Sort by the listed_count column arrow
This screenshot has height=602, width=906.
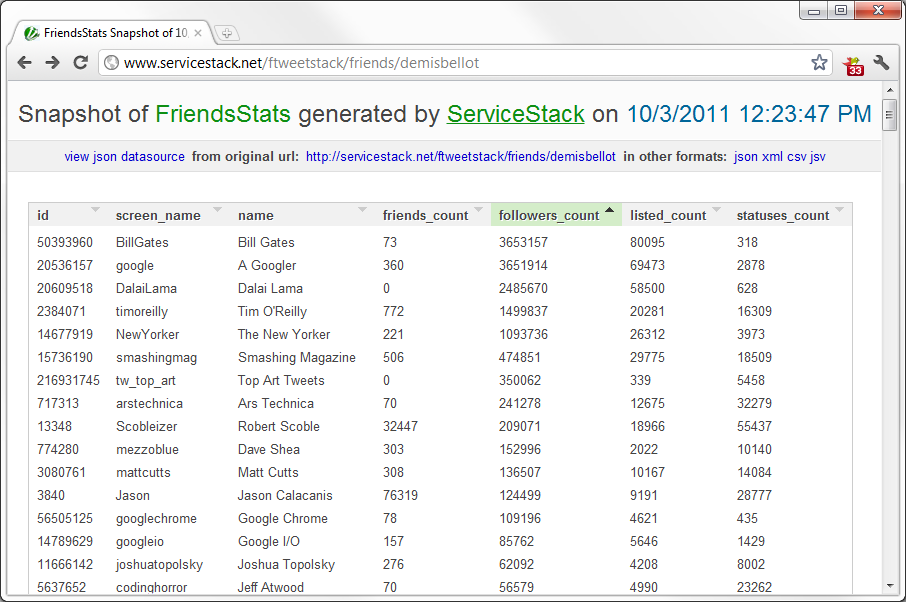tap(716, 209)
